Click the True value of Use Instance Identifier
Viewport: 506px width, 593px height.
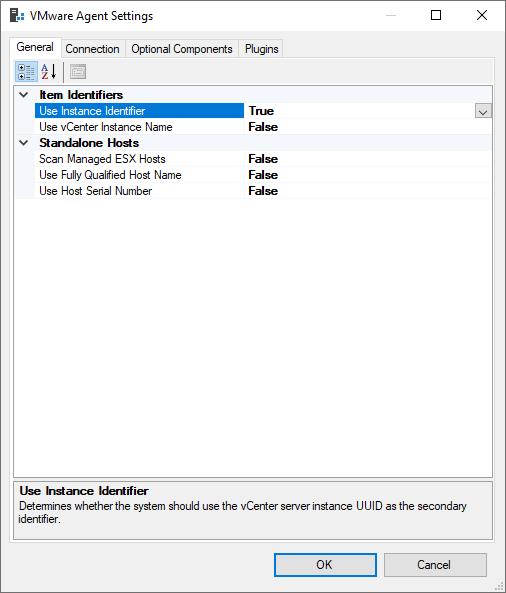[x=261, y=111]
